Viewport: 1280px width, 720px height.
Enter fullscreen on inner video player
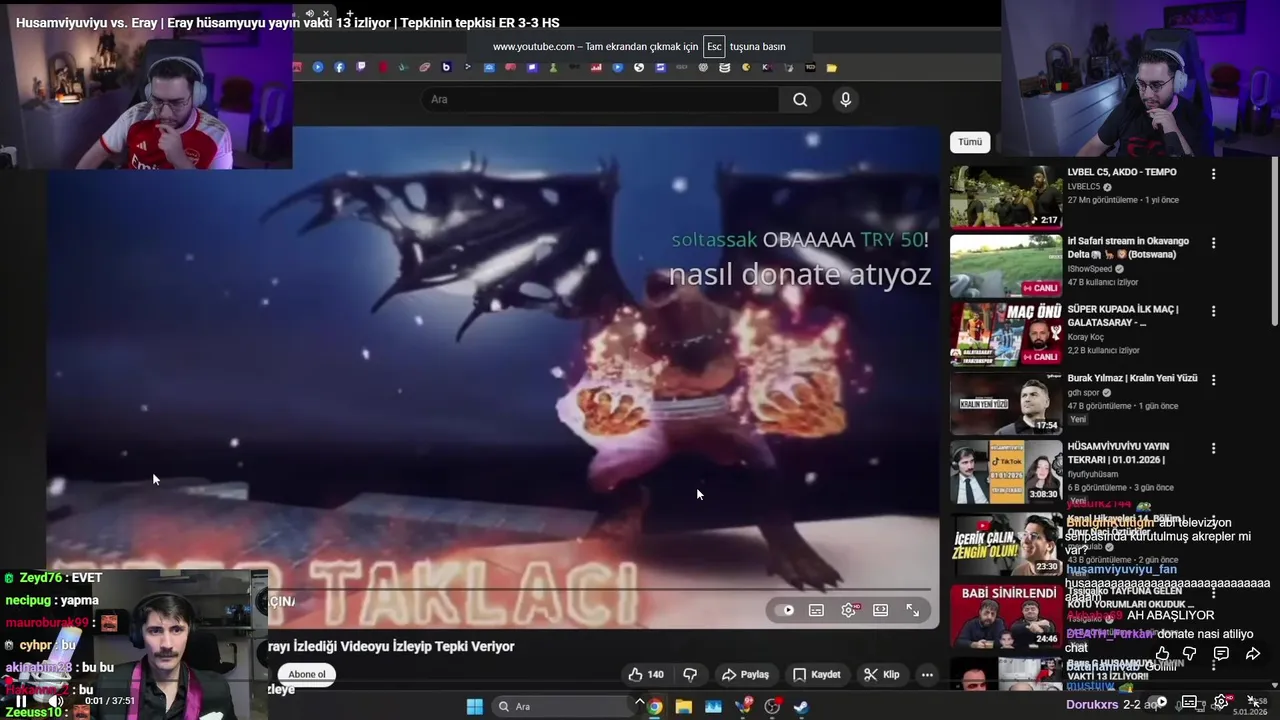coord(913,610)
